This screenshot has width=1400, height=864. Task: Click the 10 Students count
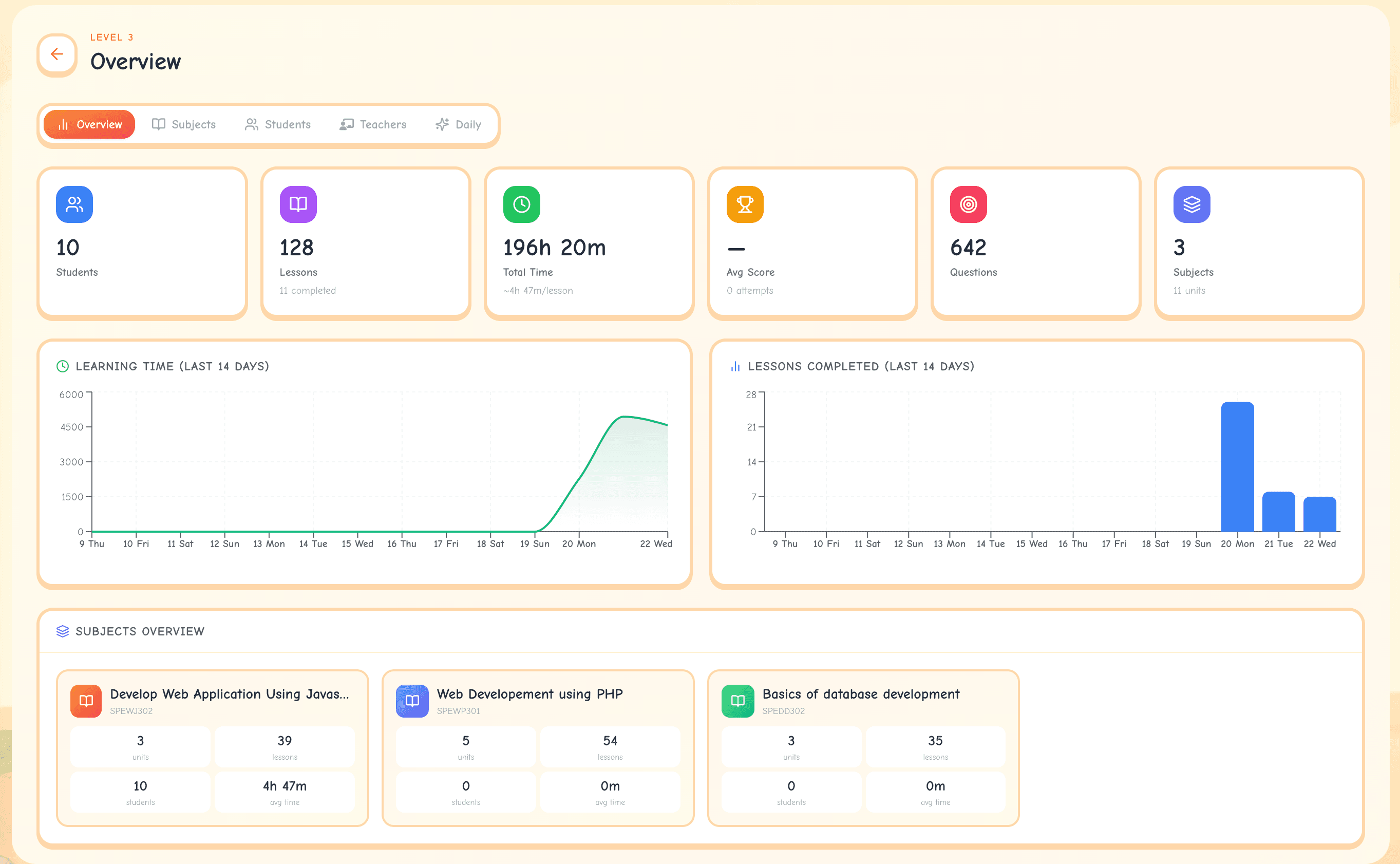[68, 248]
